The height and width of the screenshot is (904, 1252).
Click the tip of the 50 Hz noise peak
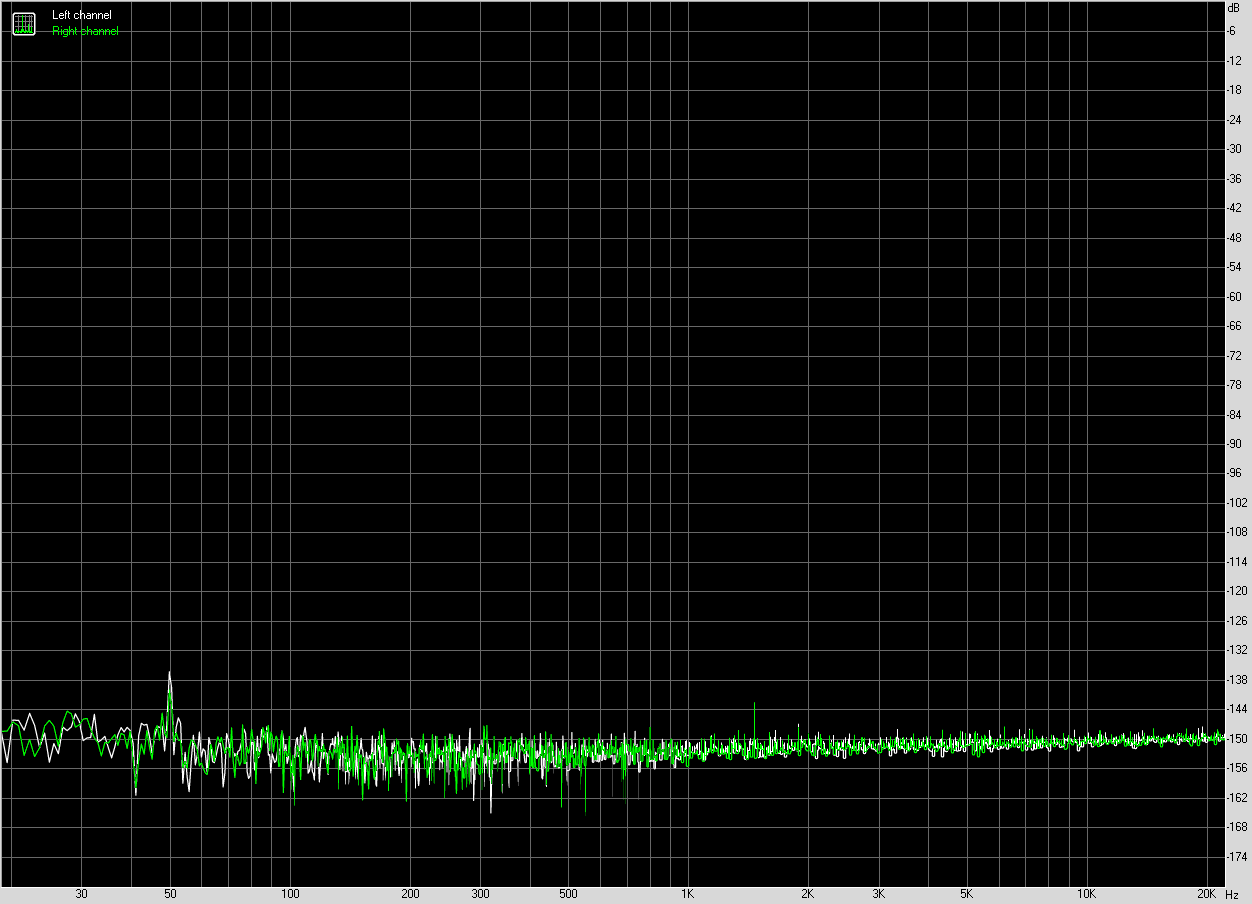tap(170, 672)
